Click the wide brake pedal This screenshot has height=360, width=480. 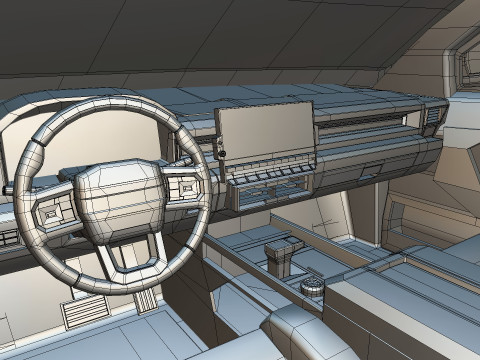[x=85, y=311]
